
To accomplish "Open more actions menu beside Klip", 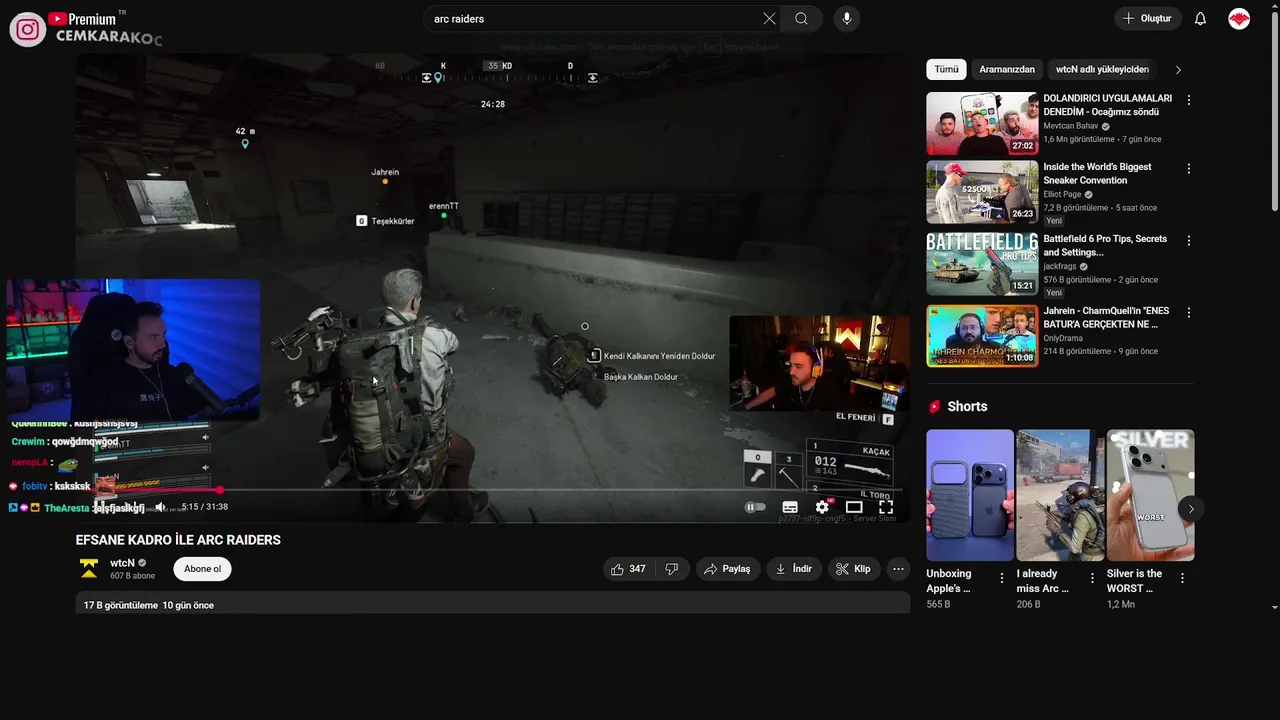I will tap(898, 569).
